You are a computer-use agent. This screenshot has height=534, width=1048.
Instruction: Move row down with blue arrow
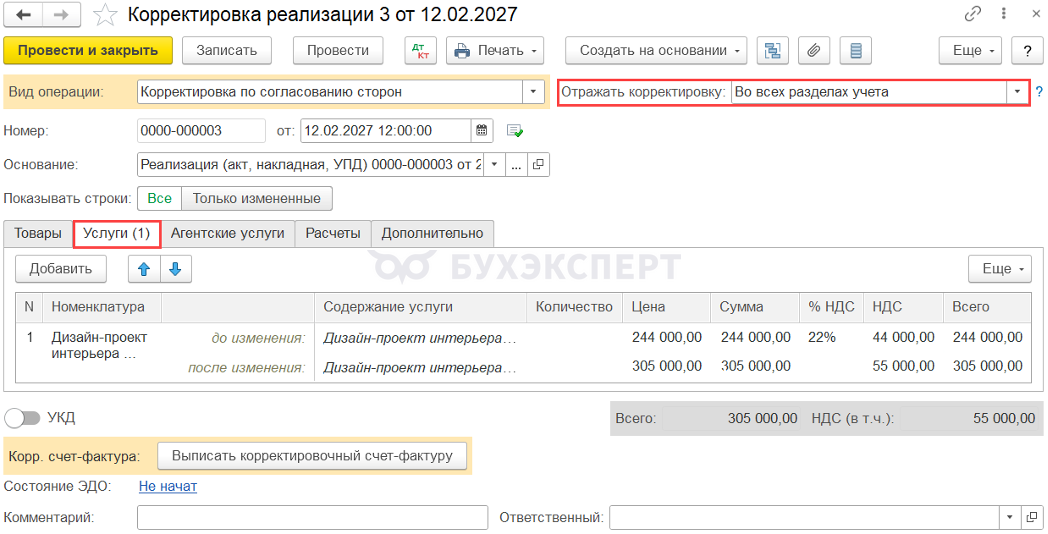pos(176,269)
